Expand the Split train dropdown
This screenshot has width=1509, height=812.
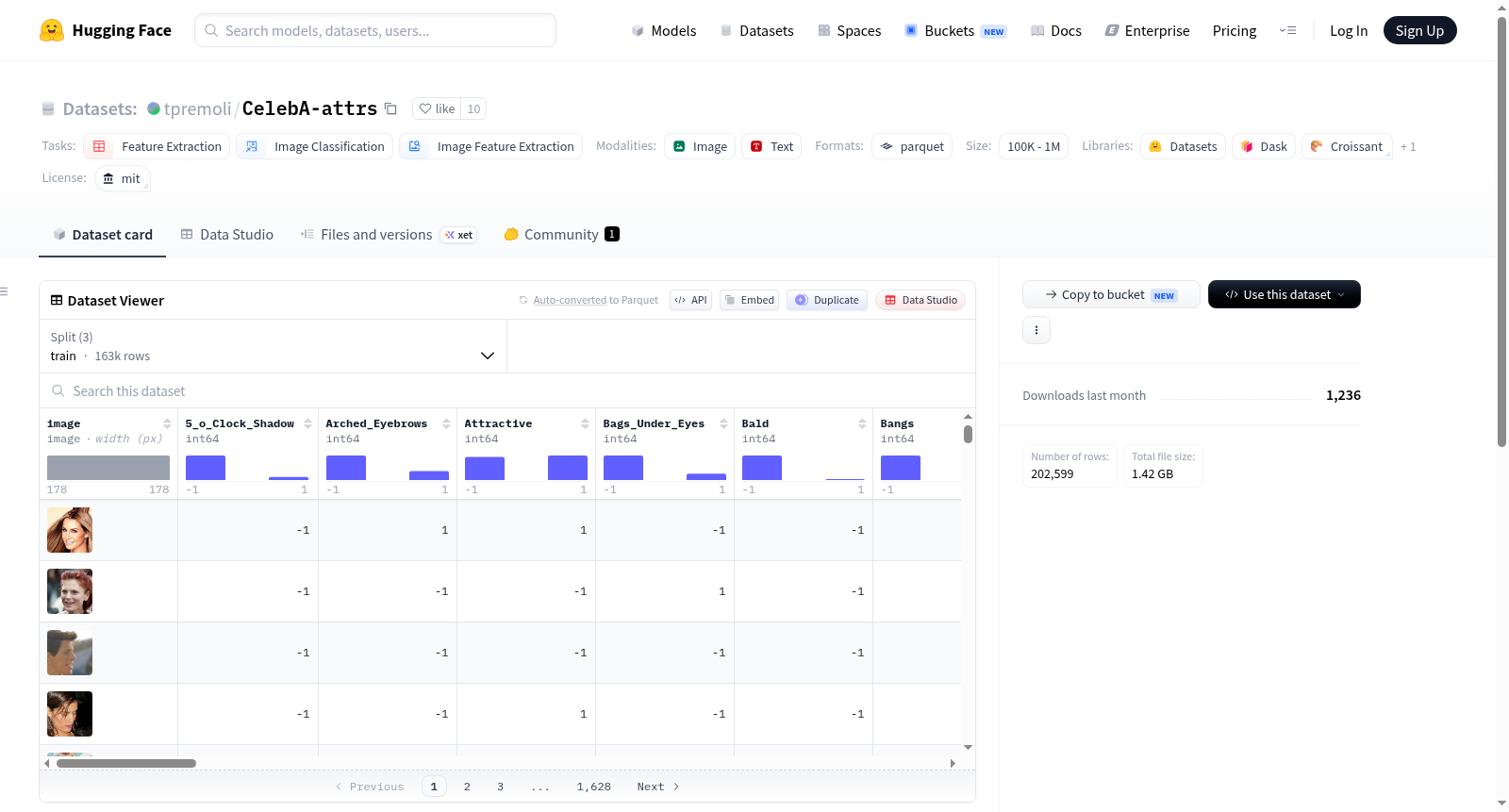[273, 346]
